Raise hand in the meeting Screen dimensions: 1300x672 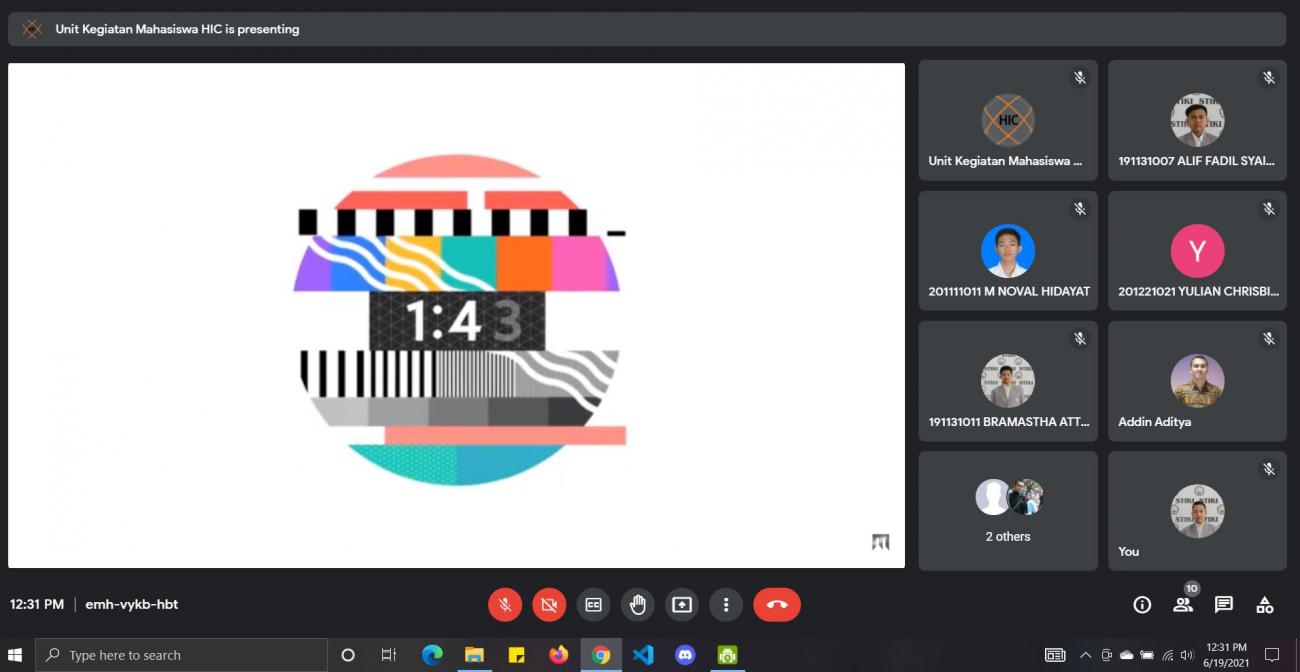coord(637,604)
